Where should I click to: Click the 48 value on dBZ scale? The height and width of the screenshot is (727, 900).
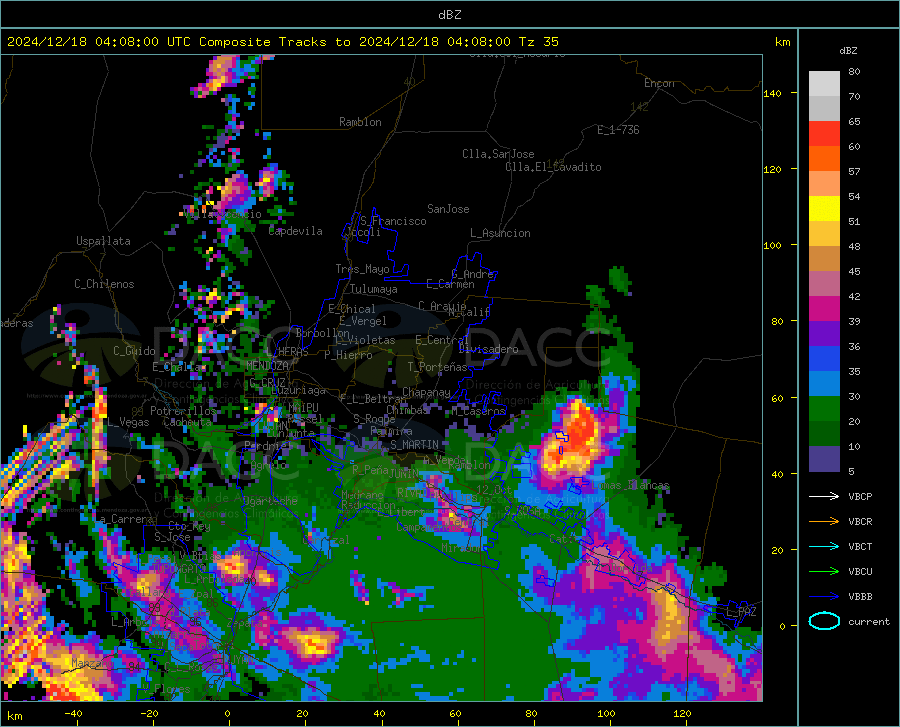(855, 247)
